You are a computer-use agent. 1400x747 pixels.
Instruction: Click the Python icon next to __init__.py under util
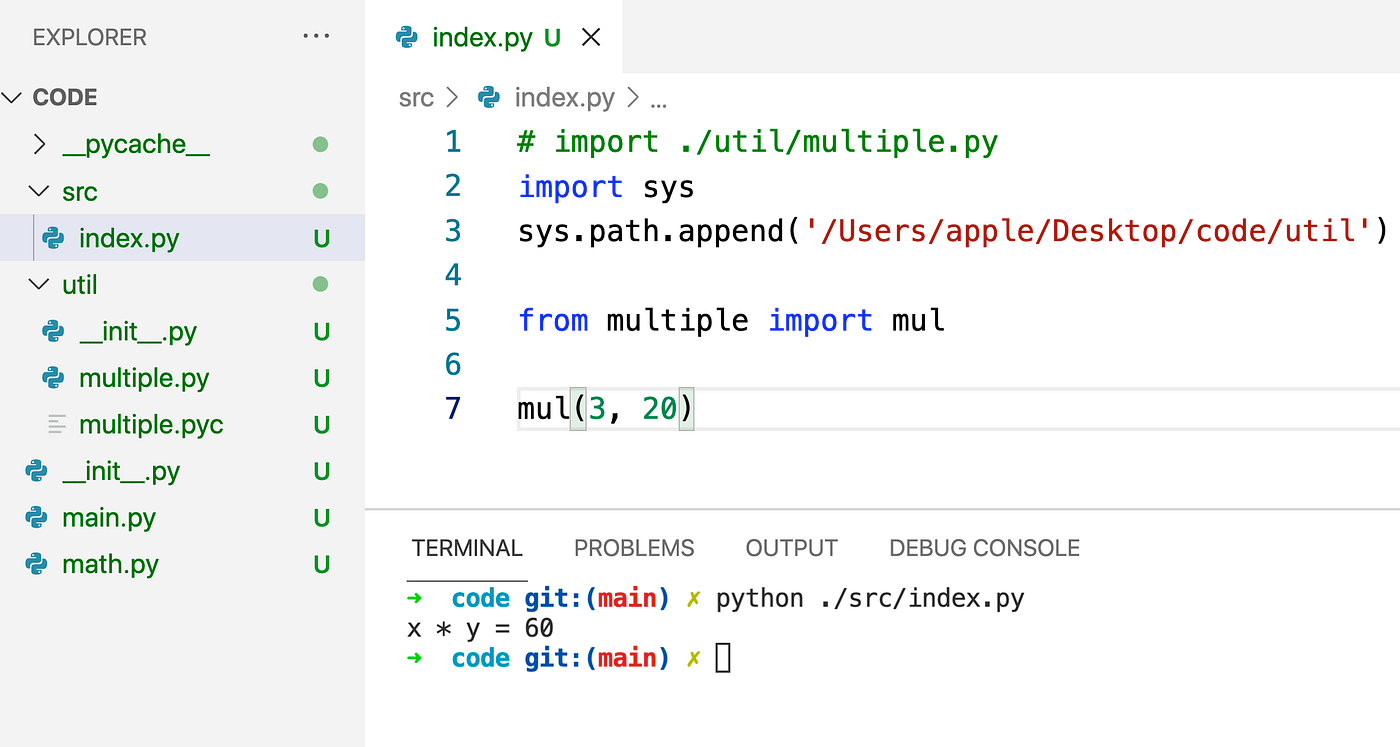(x=52, y=331)
